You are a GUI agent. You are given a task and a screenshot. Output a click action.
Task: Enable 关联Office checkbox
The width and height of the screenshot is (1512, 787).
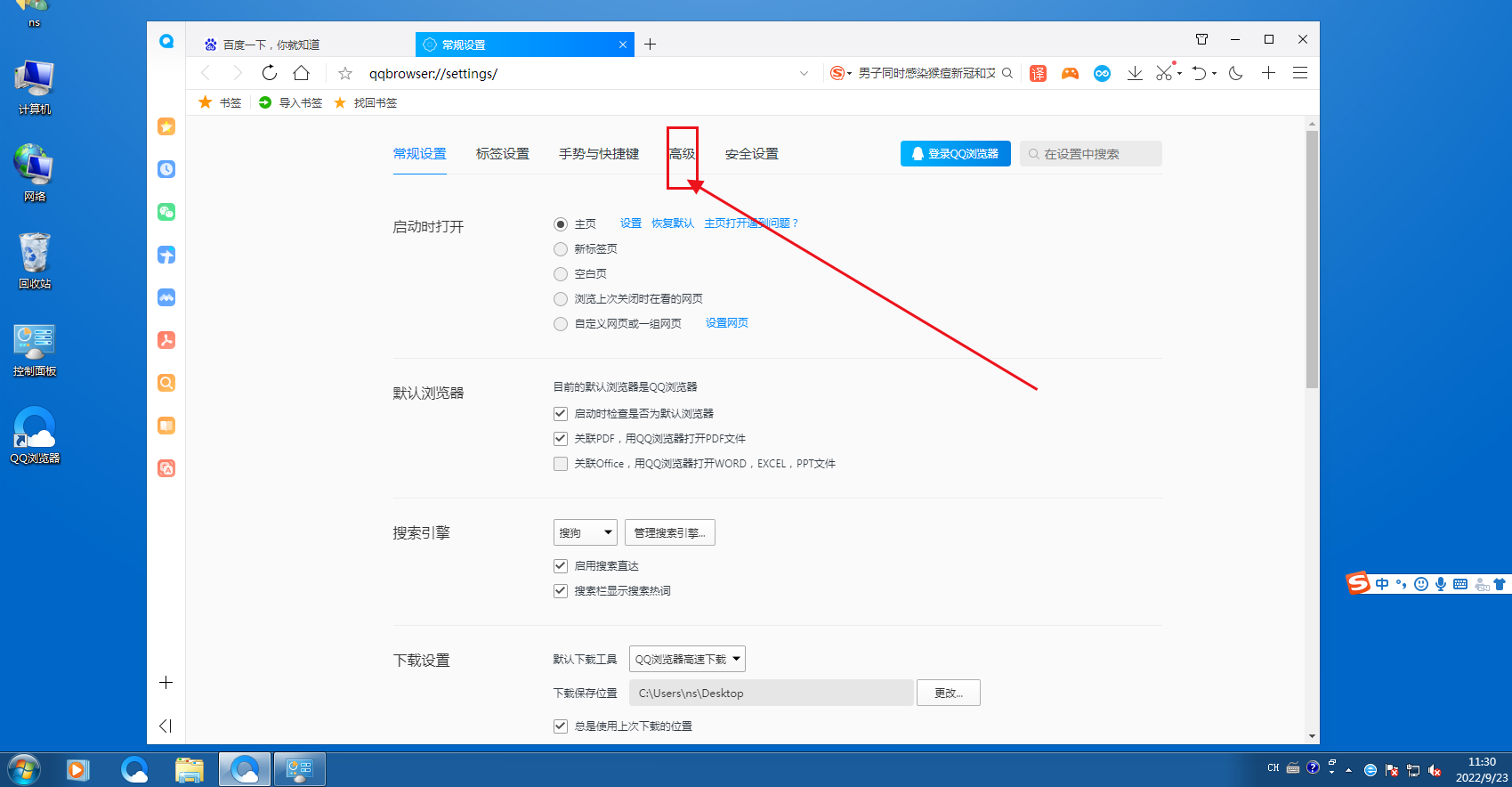point(561,463)
